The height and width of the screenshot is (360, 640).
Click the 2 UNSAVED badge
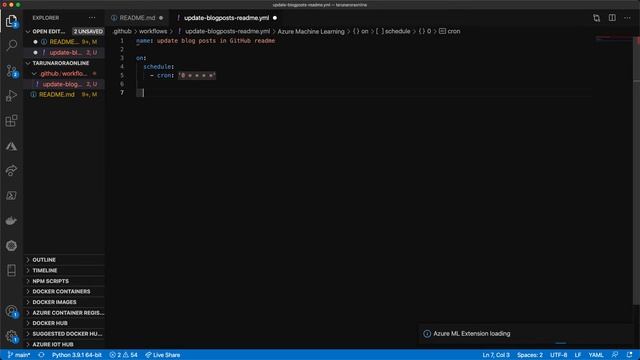coord(88,31)
